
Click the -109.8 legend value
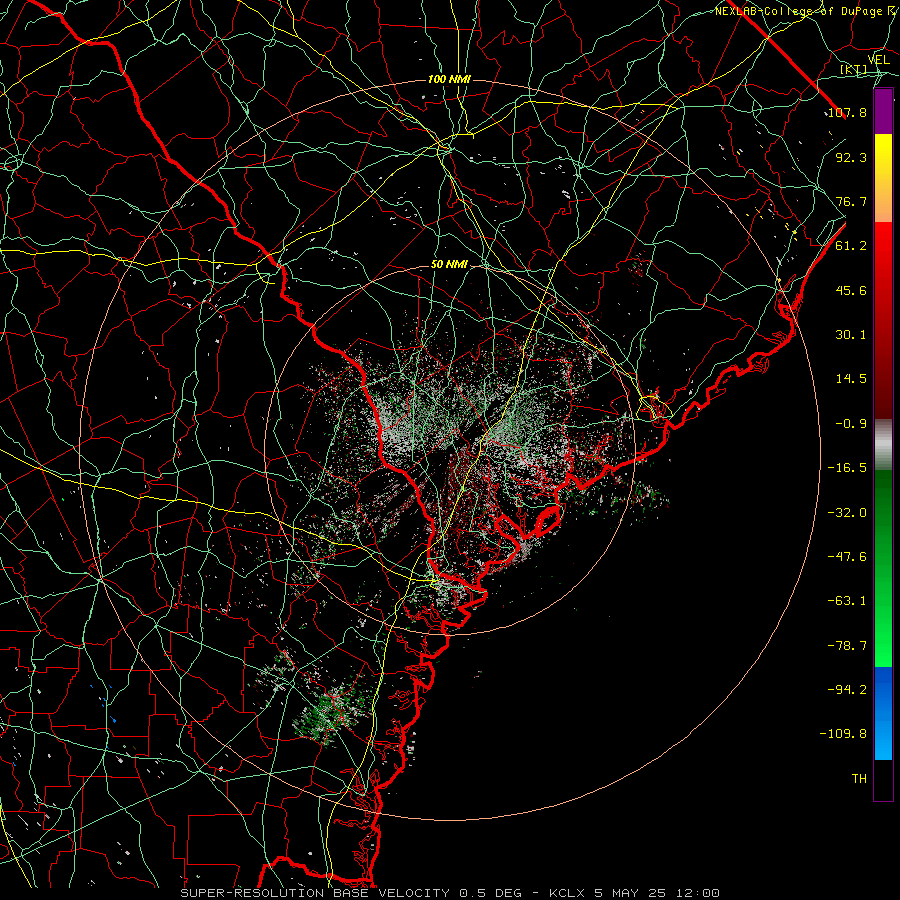click(x=843, y=734)
